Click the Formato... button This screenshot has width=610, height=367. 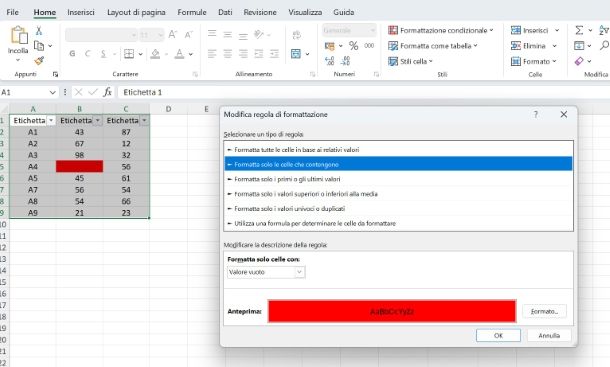pyautogui.click(x=544, y=311)
